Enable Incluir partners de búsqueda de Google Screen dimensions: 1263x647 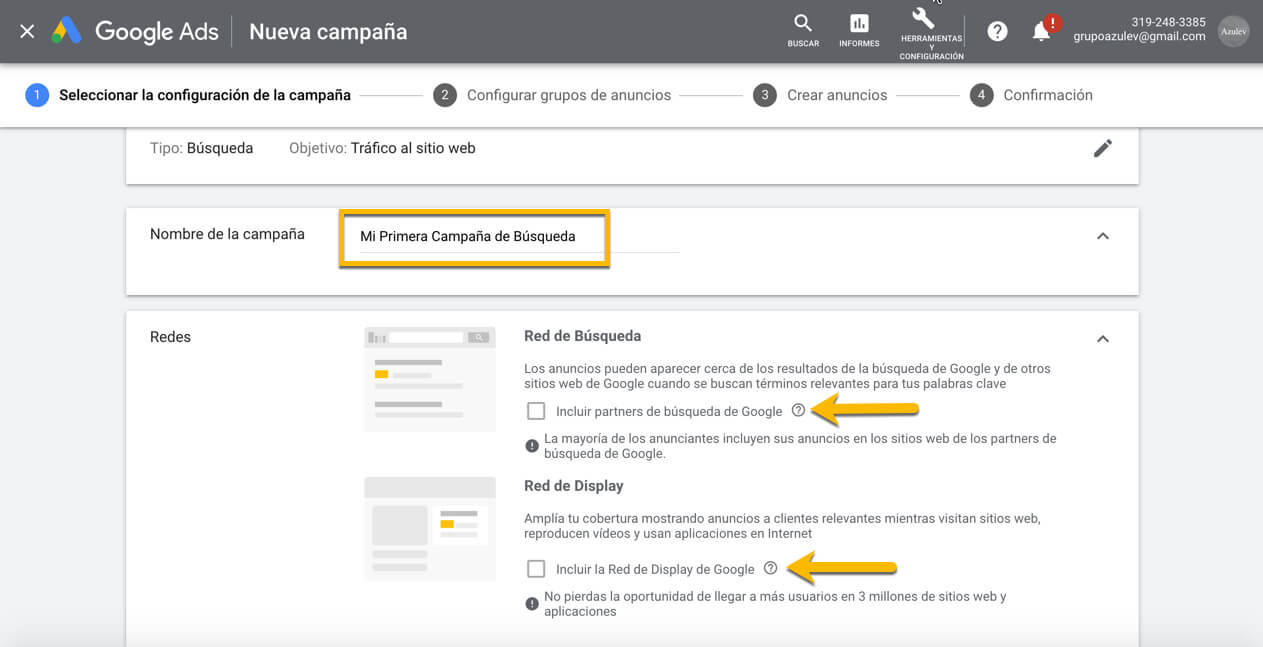pos(536,410)
